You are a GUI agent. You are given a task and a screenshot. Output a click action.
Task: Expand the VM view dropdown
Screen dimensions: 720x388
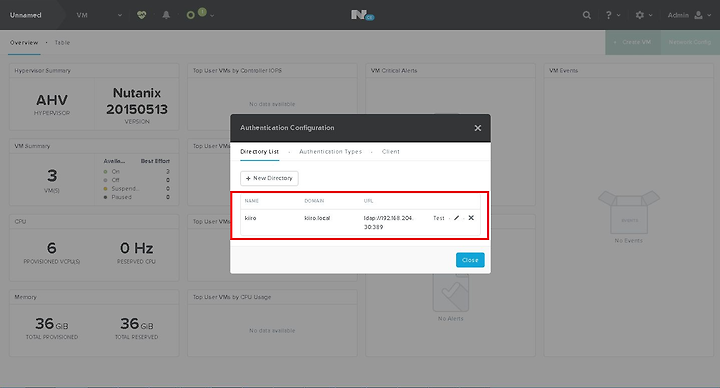(99, 15)
